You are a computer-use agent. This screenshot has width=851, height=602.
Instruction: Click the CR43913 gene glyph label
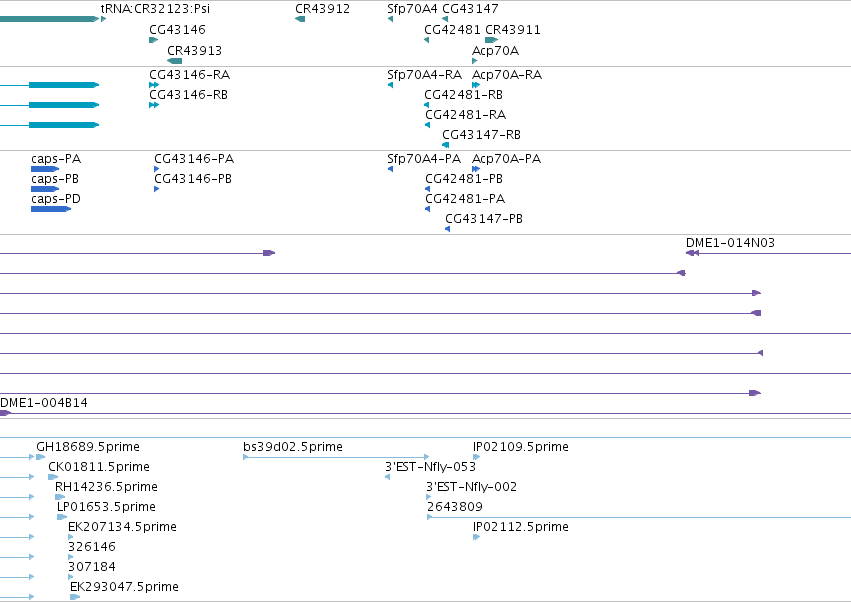coord(194,50)
